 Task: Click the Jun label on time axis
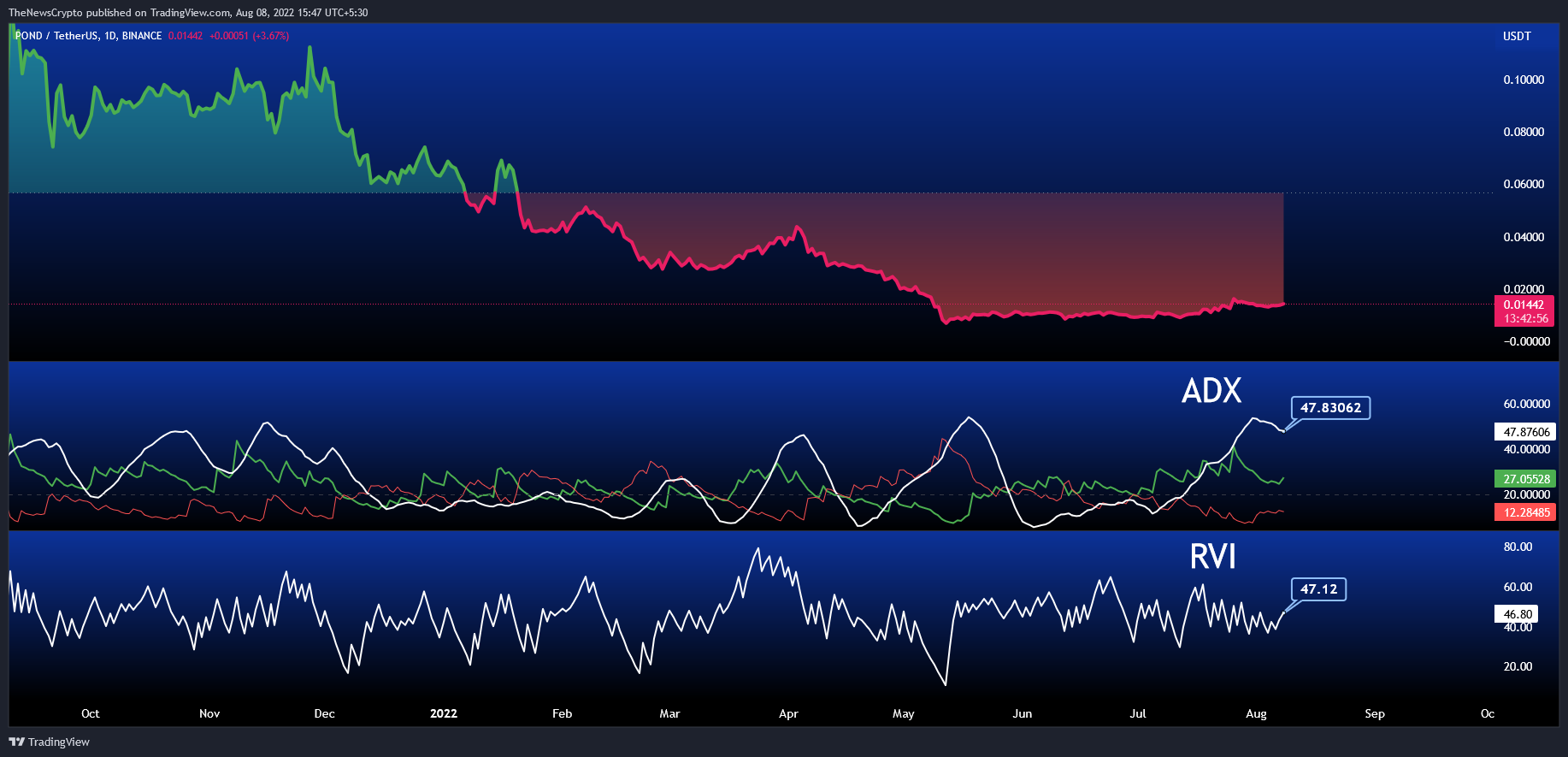(1022, 713)
